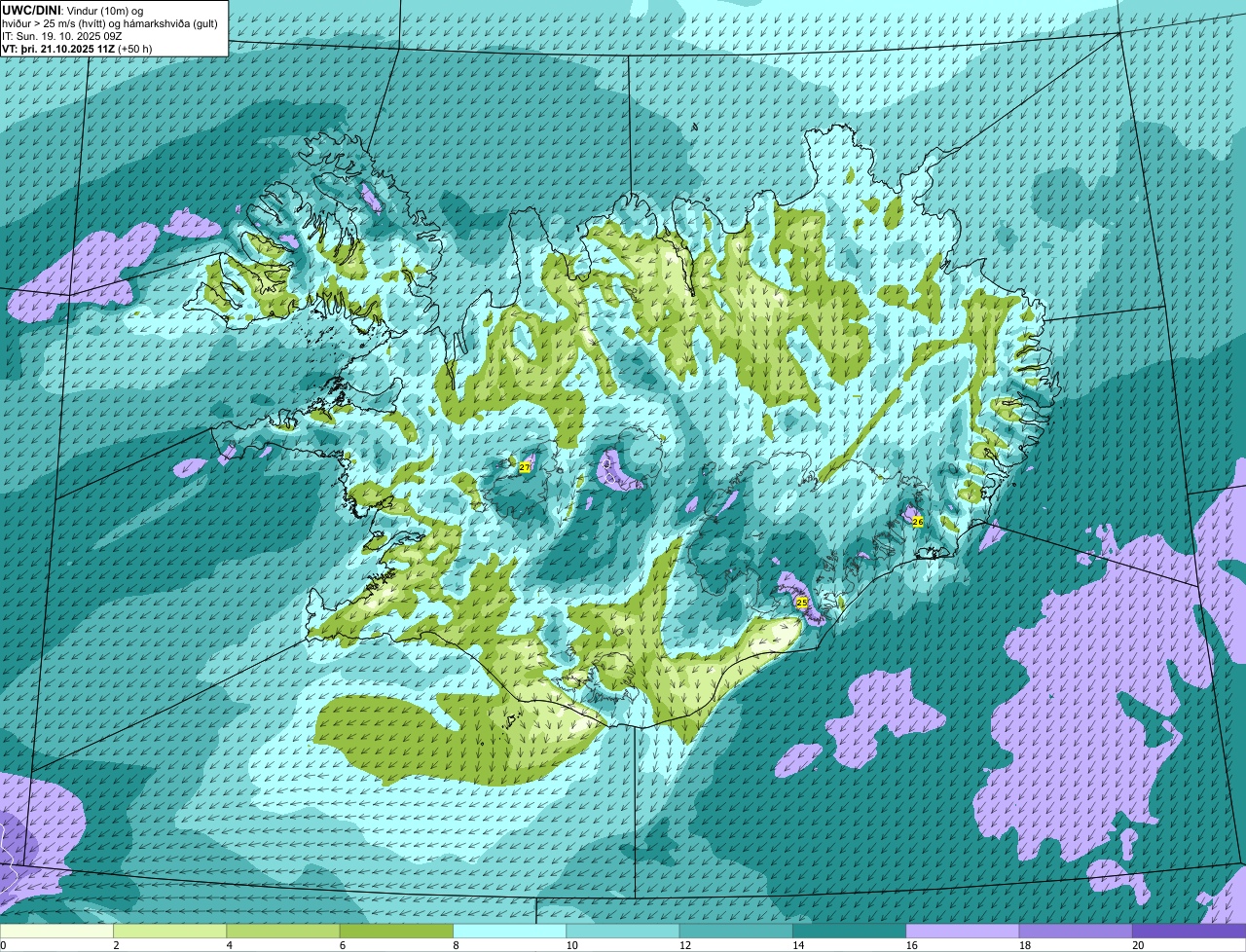
Task: Click the yellow gust marker labeled 27
Action: pos(525,468)
